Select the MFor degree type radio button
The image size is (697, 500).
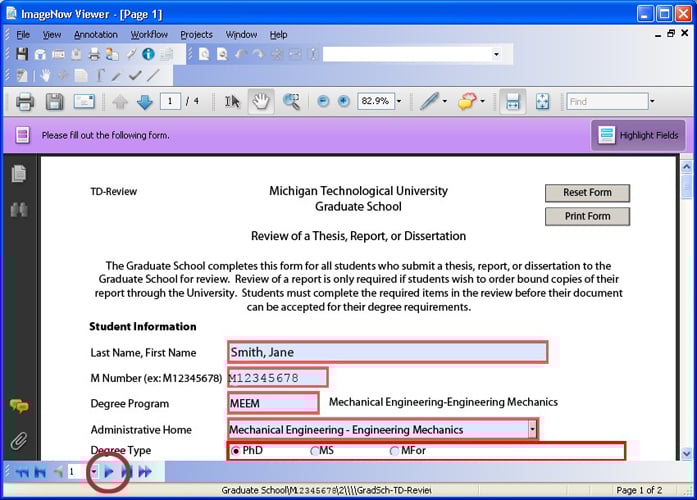[x=394, y=451]
